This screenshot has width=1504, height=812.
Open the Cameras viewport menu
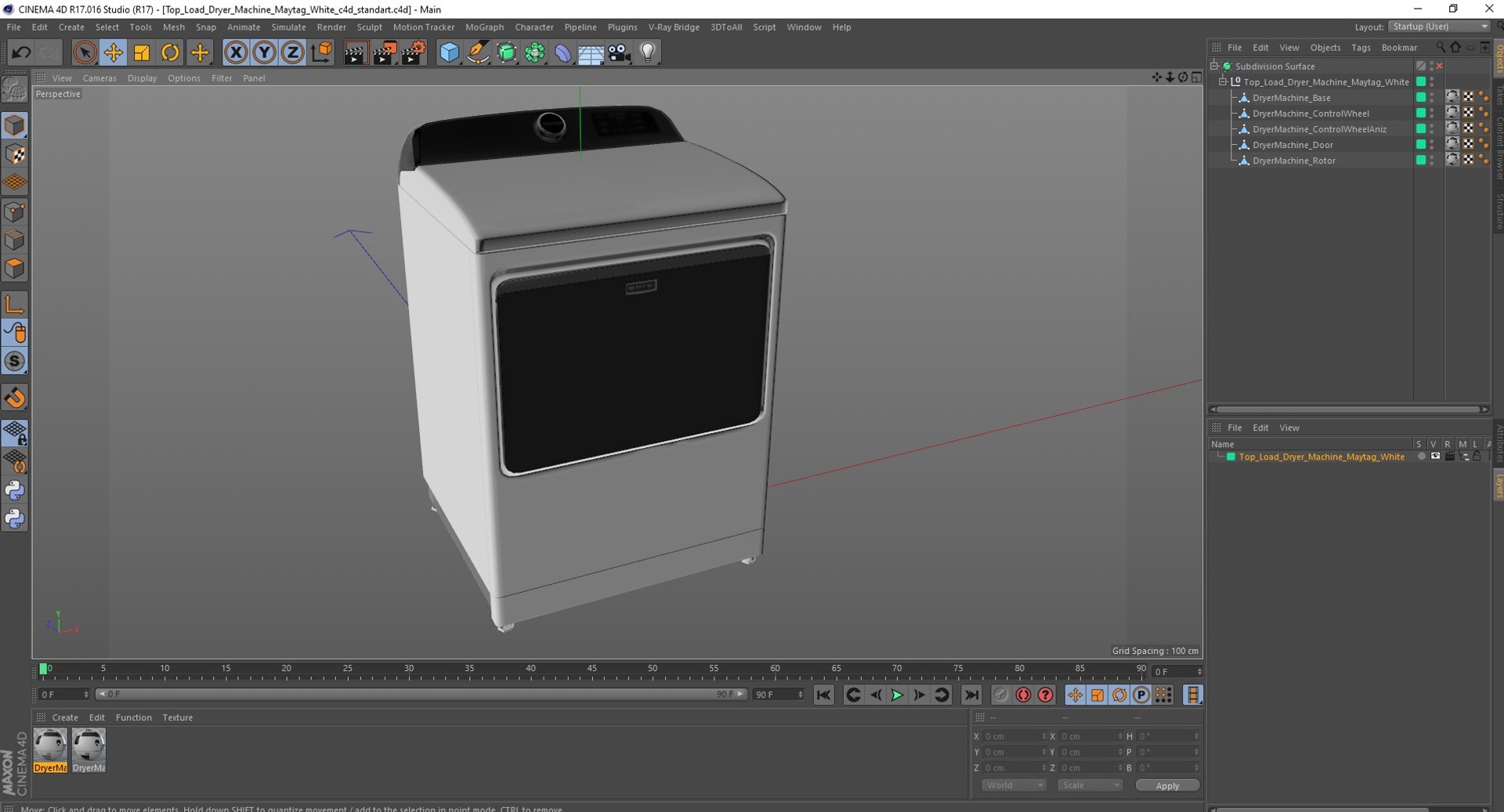[99, 78]
